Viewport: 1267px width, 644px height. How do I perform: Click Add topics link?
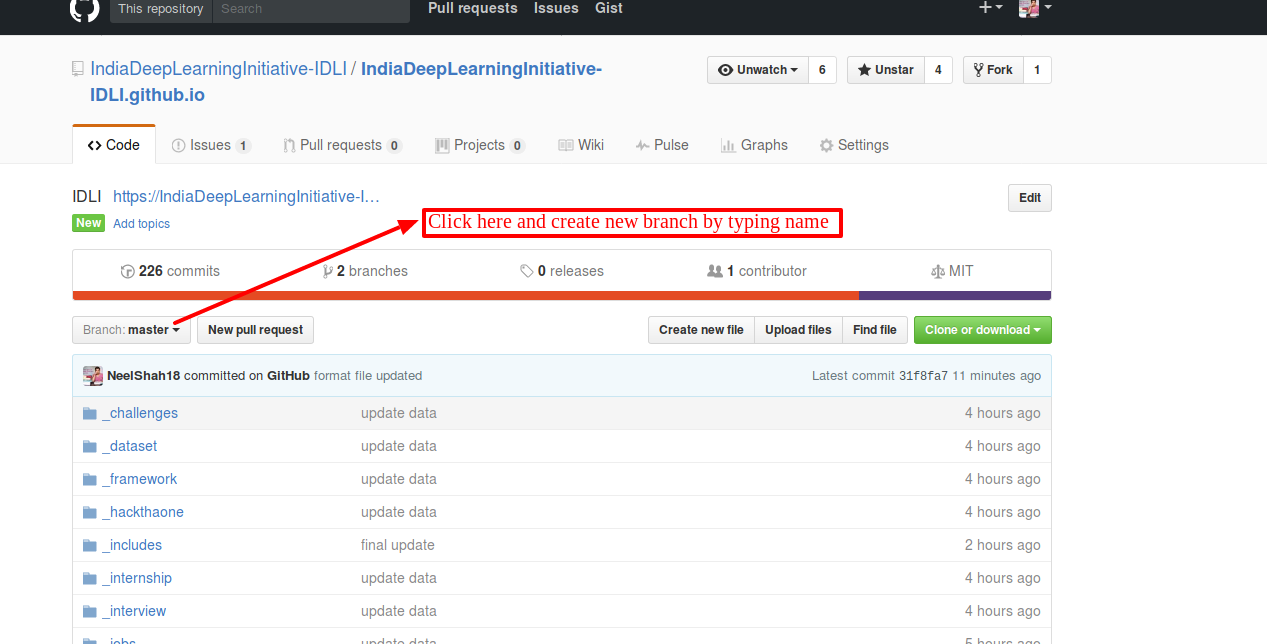point(141,224)
